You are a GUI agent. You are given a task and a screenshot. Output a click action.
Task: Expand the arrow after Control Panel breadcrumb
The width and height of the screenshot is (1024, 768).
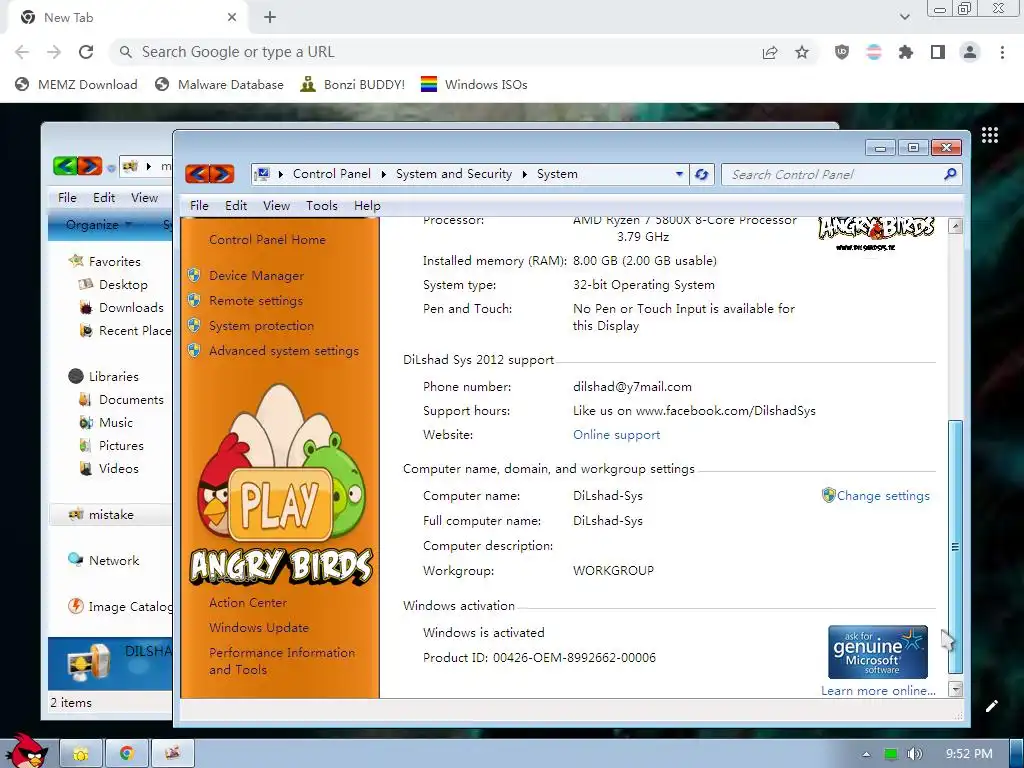point(383,174)
